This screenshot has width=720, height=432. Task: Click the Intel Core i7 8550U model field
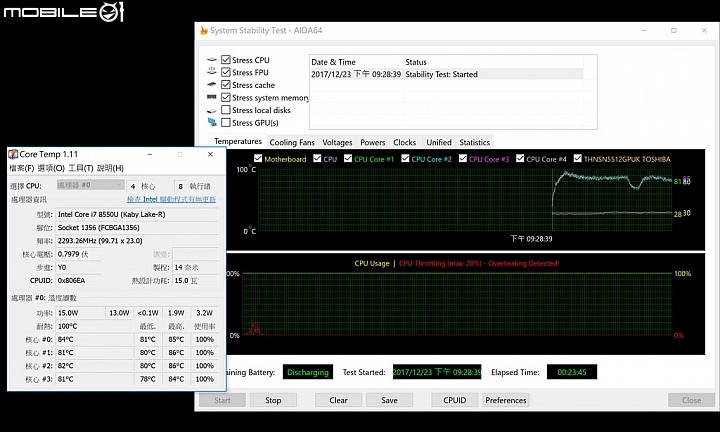click(137, 214)
